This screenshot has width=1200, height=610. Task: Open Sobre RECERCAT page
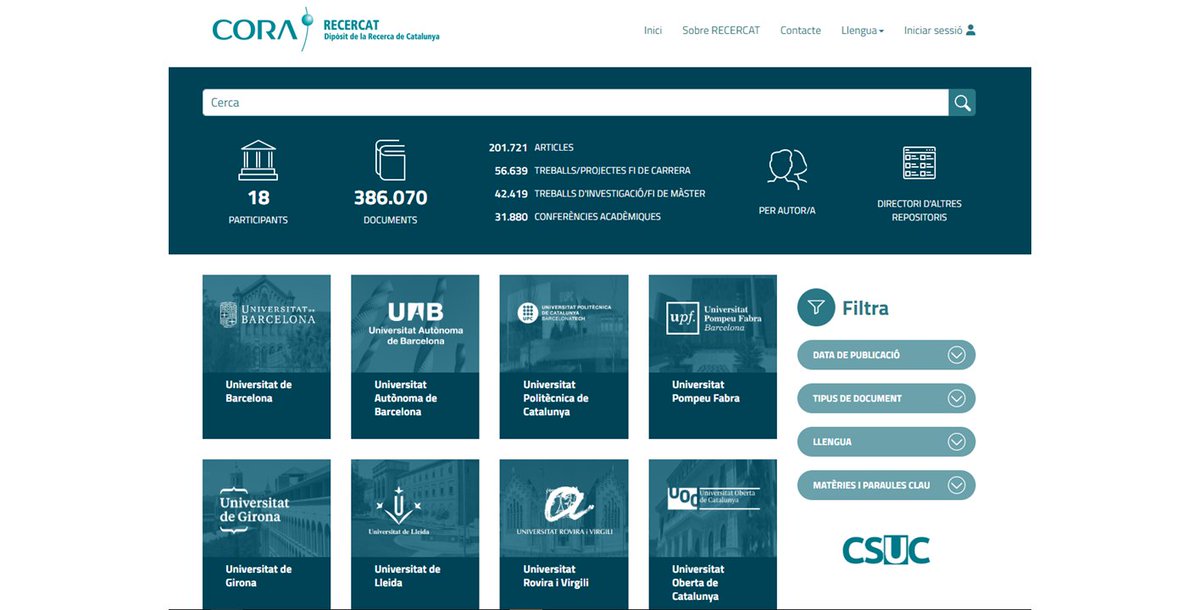tap(721, 30)
